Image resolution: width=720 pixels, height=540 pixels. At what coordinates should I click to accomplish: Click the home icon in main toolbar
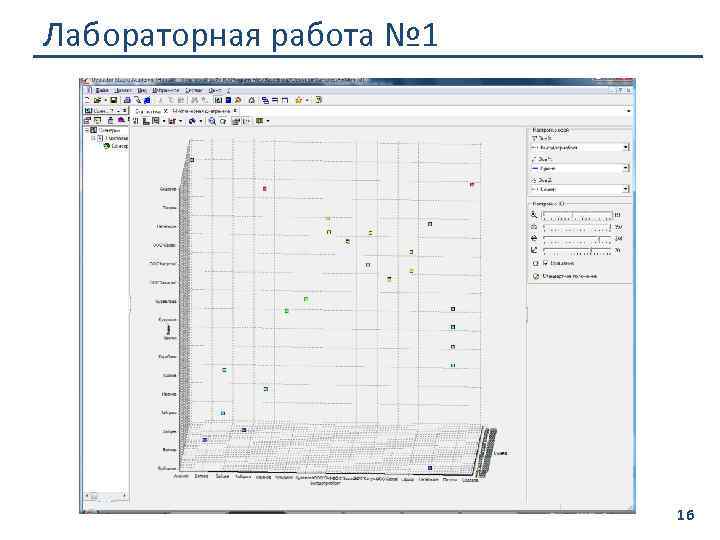(252, 100)
